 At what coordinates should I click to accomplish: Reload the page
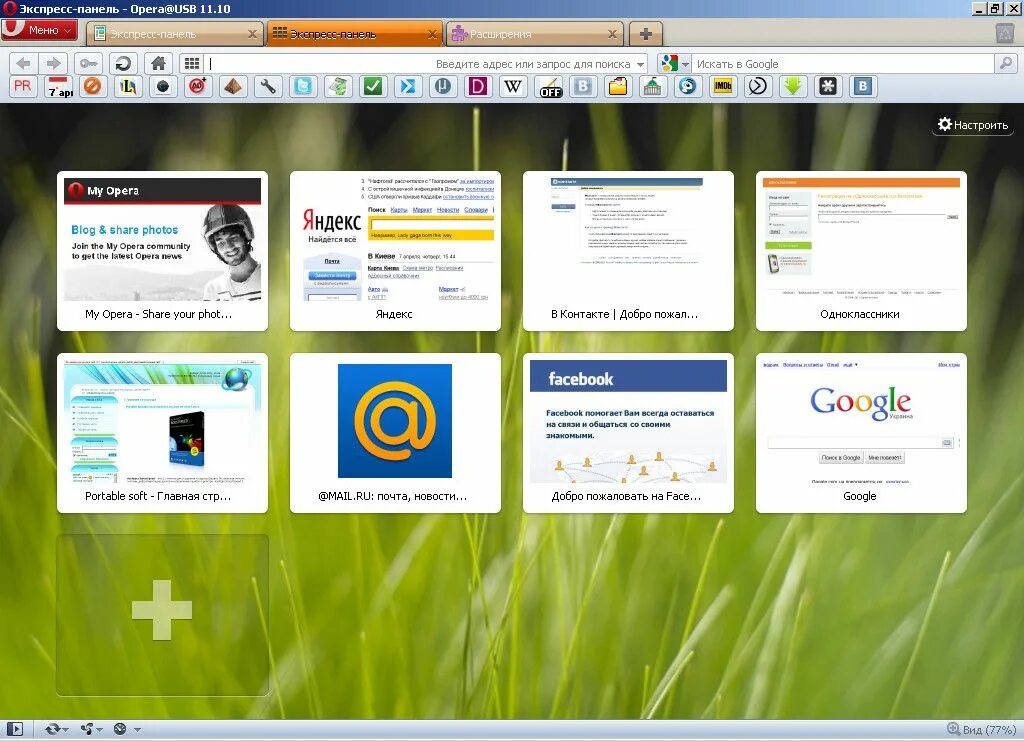(x=123, y=63)
